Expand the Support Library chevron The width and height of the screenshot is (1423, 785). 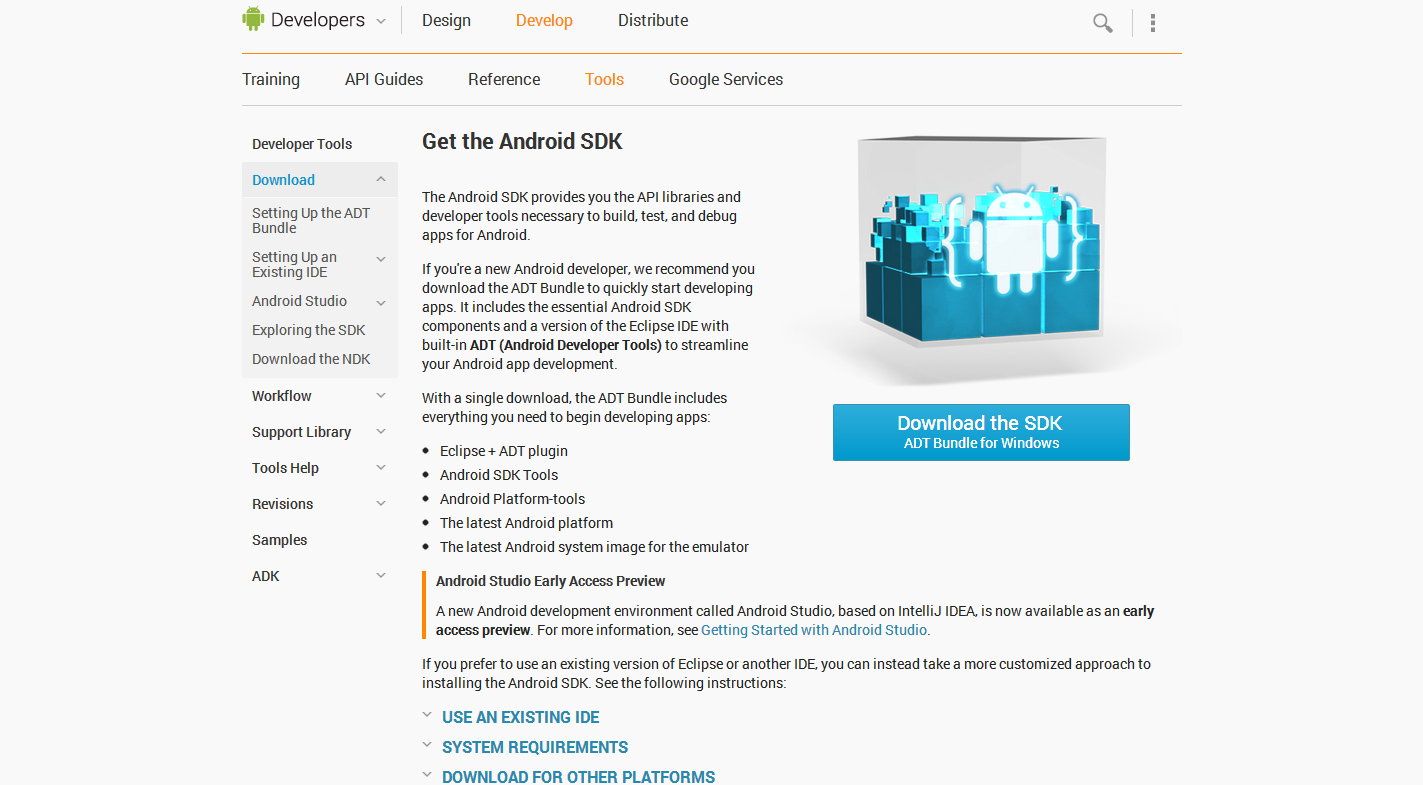pos(381,432)
